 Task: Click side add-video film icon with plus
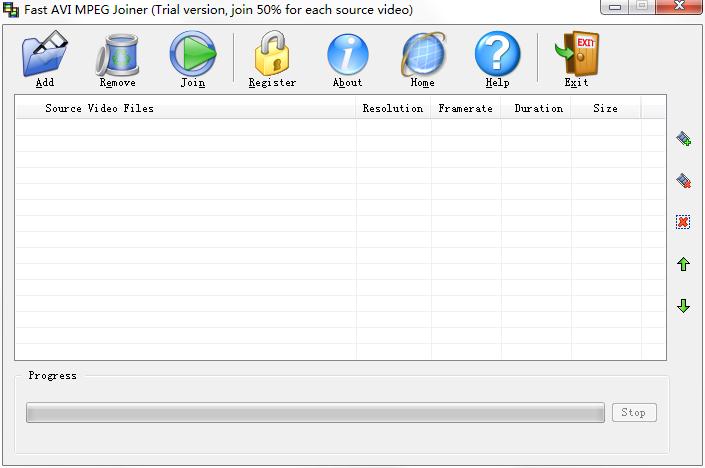click(683, 138)
